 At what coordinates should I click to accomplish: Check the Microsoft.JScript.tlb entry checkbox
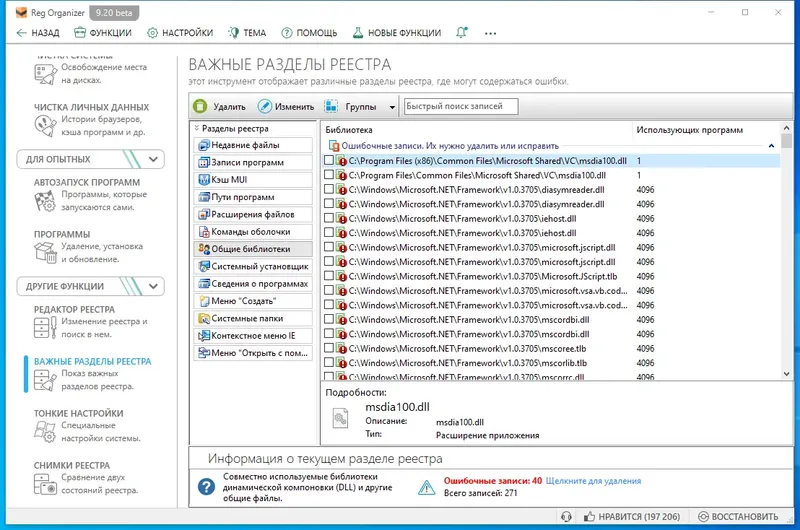tap(329, 276)
